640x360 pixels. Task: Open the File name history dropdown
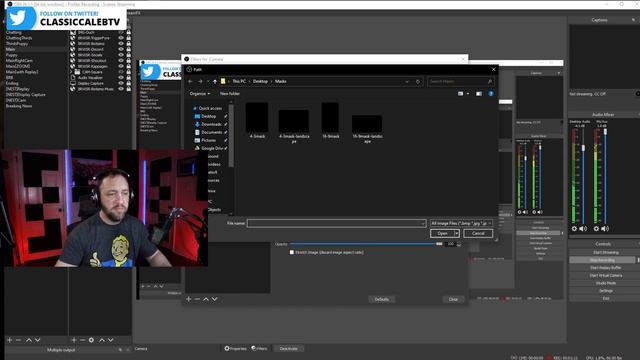point(422,223)
